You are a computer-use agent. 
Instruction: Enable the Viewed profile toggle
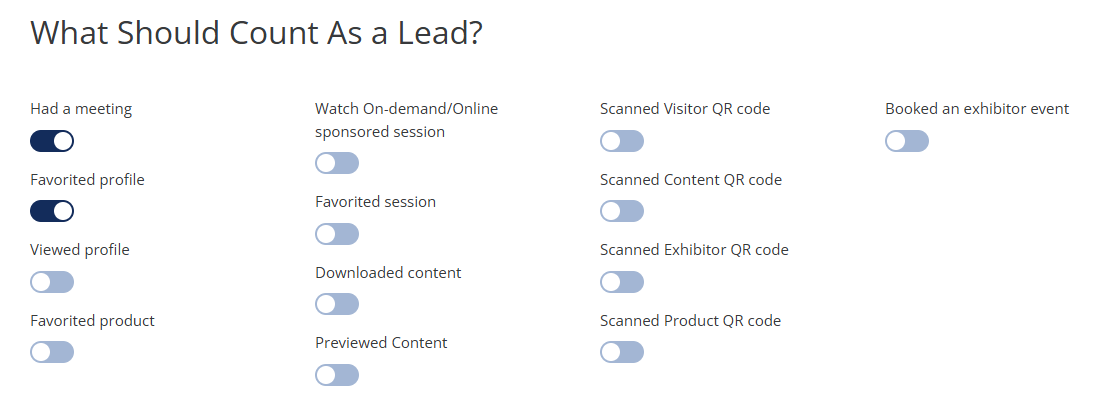coord(52,282)
